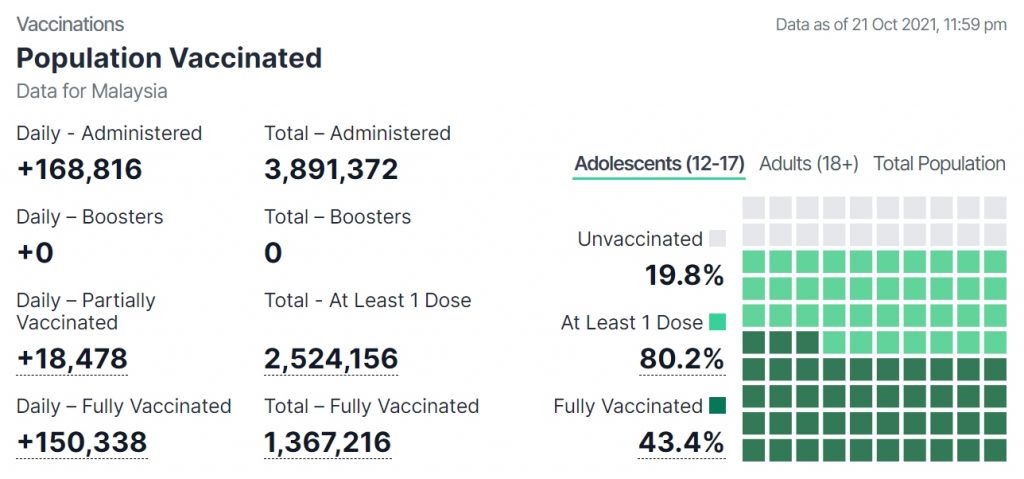Click the 19.8% unvaccinated percentage
The width and height of the screenshot is (1024, 479).
point(684,275)
